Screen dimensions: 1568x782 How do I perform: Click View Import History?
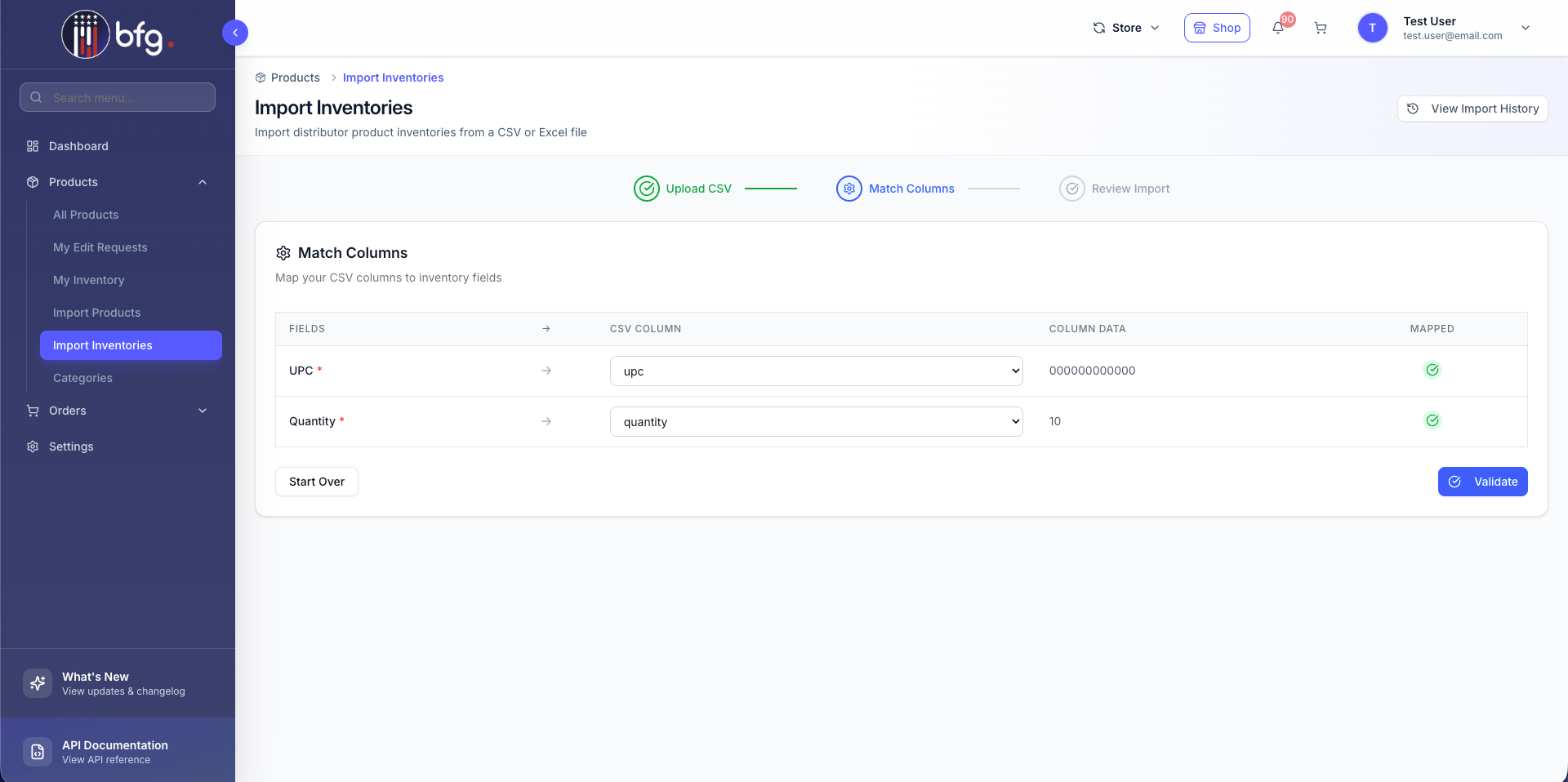[x=1472, y=109]
